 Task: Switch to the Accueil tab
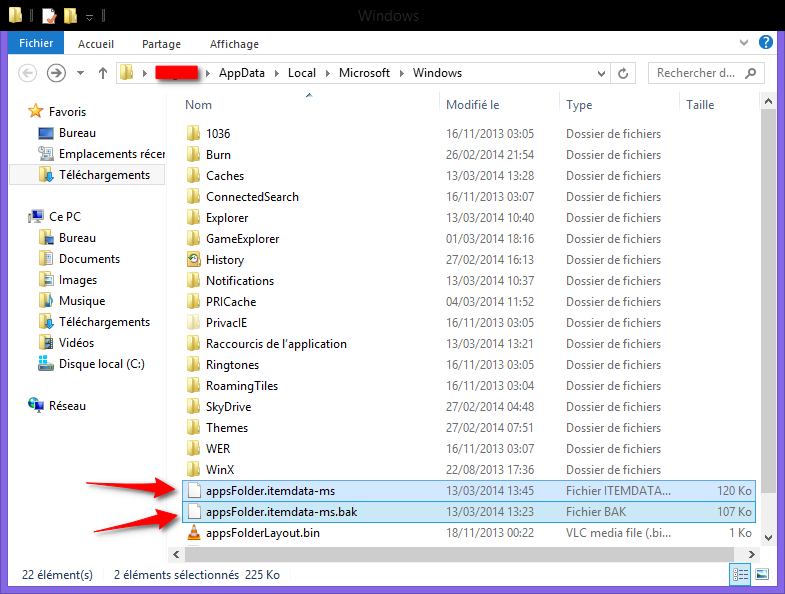[96, 44]
